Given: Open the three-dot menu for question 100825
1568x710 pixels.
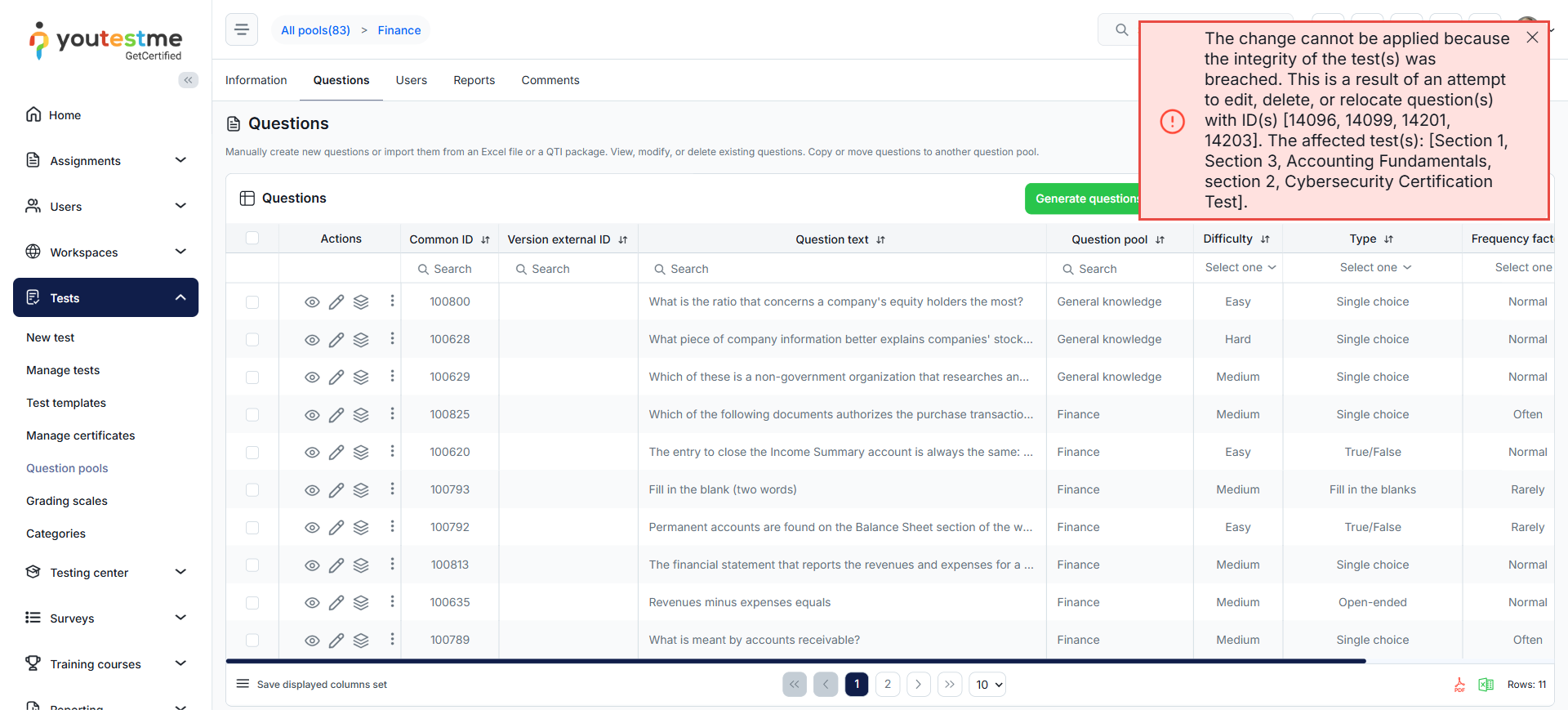Looking at the screenshot, I should coord(392,414).
